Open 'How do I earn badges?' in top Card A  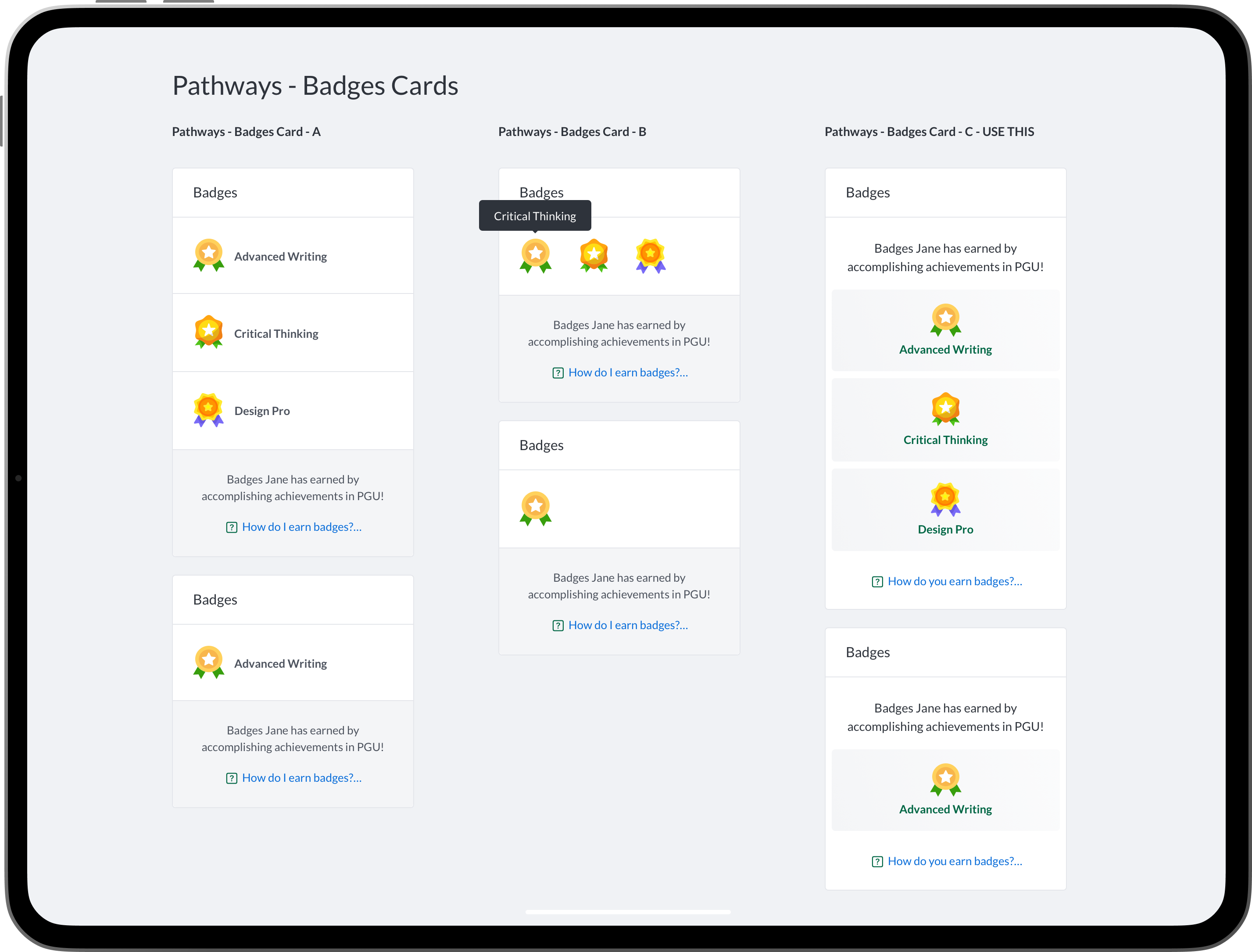click(301, 527)
